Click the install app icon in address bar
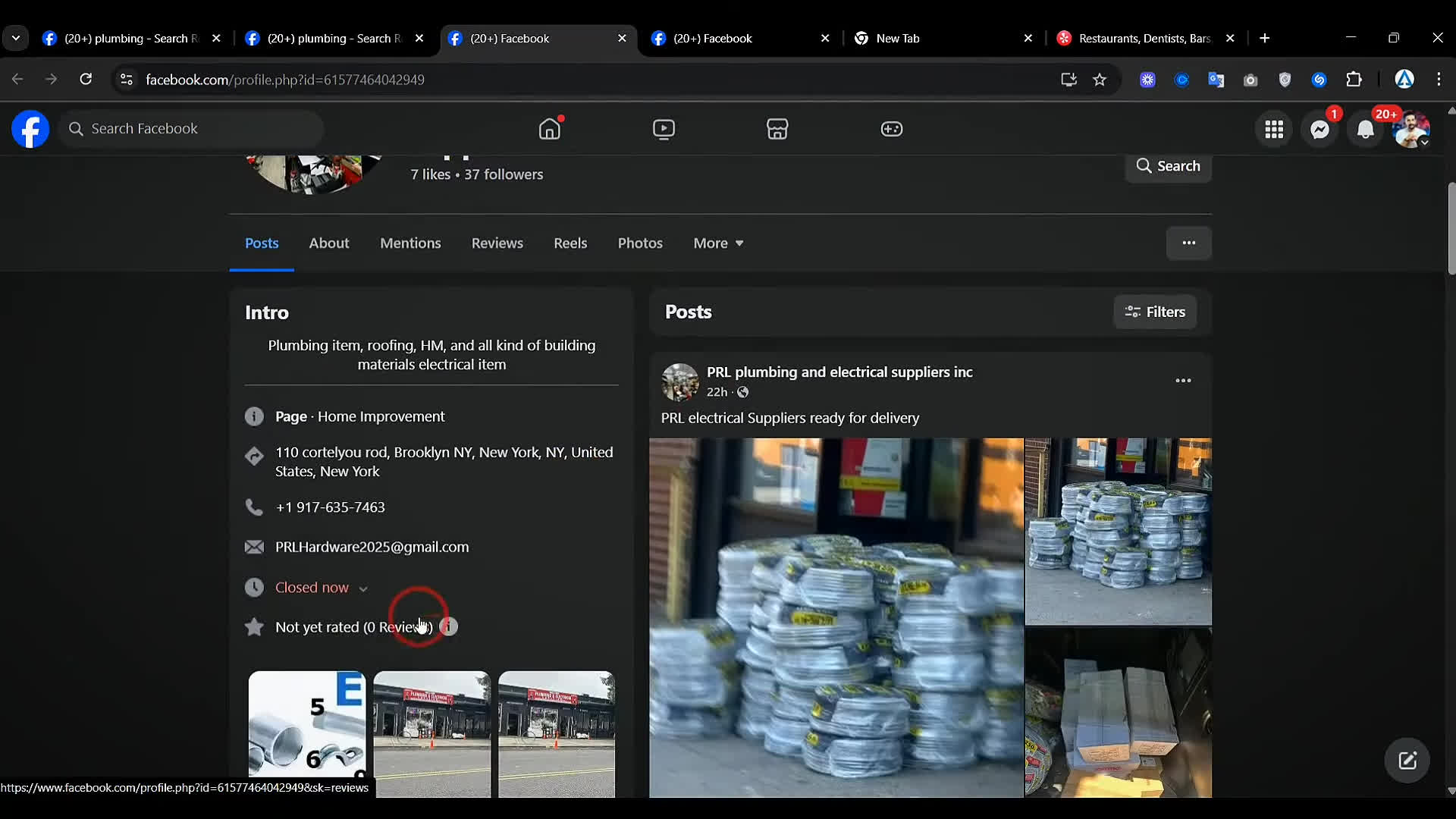The image size is (1456, 819). [x=1068, y=80]
